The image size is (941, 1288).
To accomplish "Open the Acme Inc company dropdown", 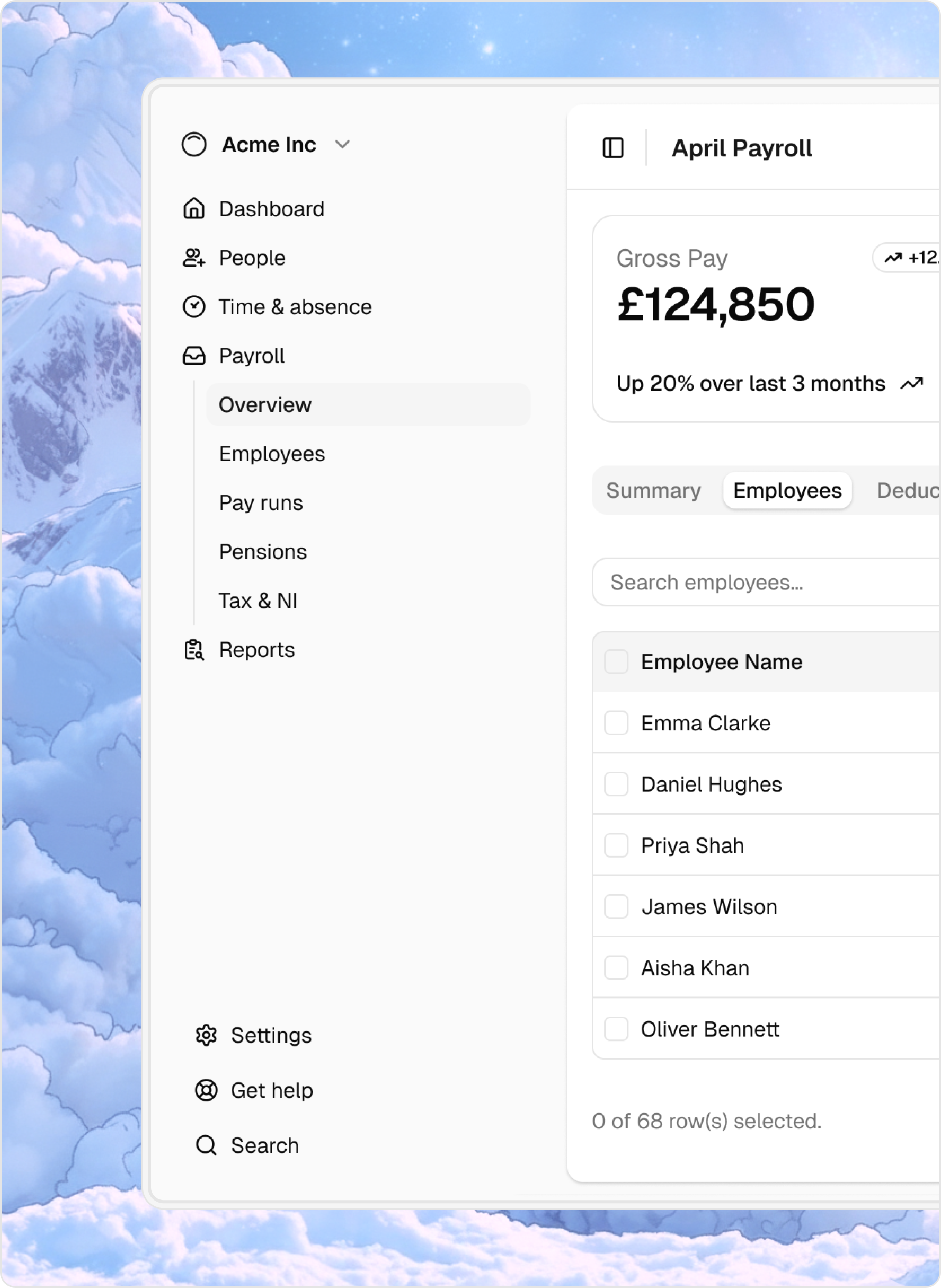I will click(267, 145).
